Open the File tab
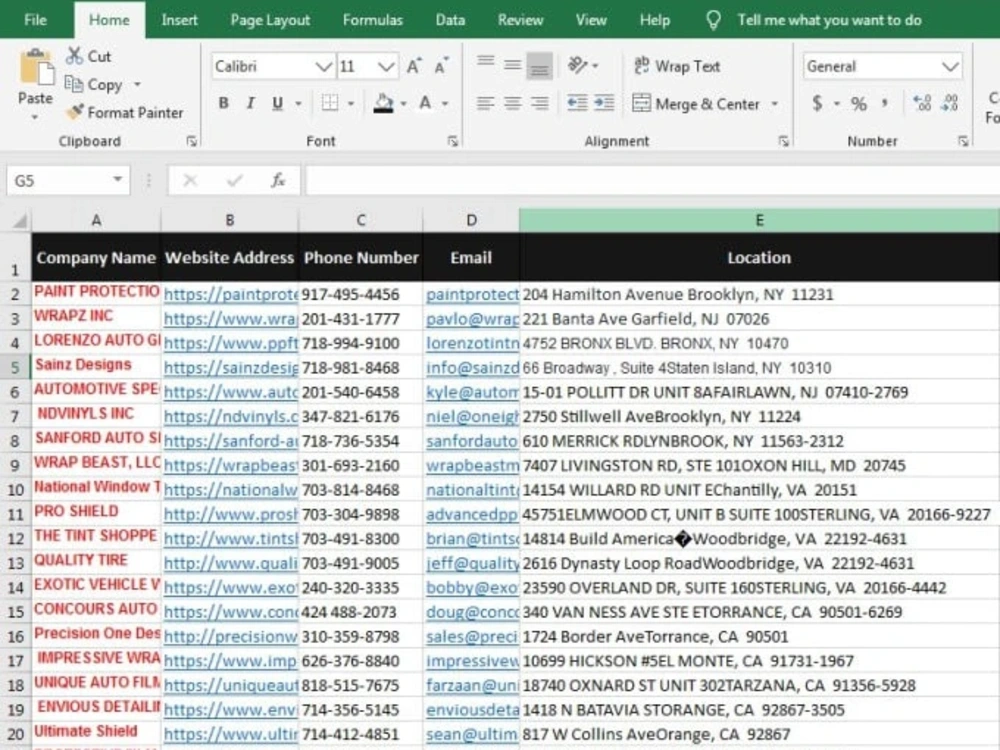This screenshot has width=1000, height=750. (36, 20)
